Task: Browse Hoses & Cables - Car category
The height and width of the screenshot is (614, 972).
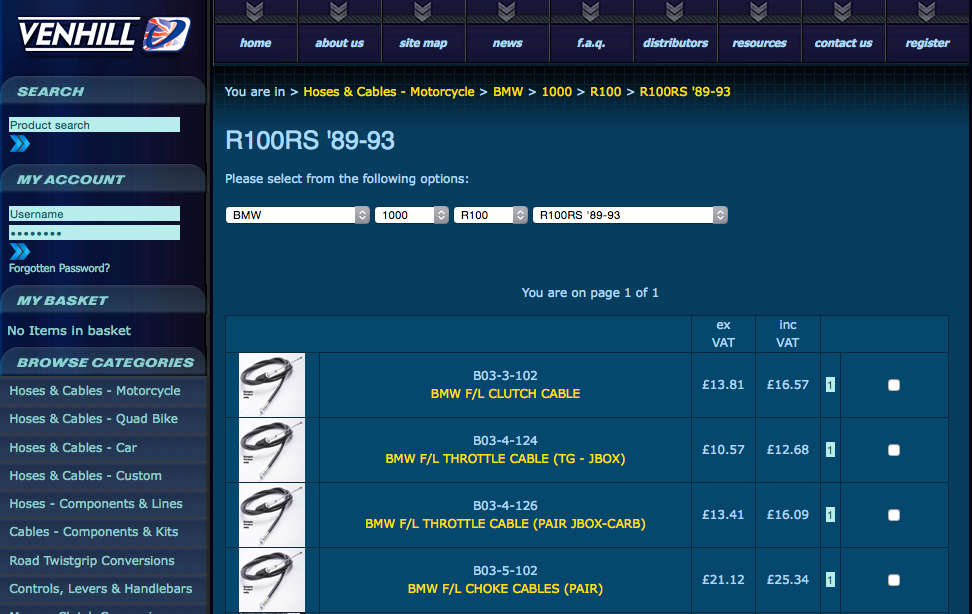Action: point(73,448)
